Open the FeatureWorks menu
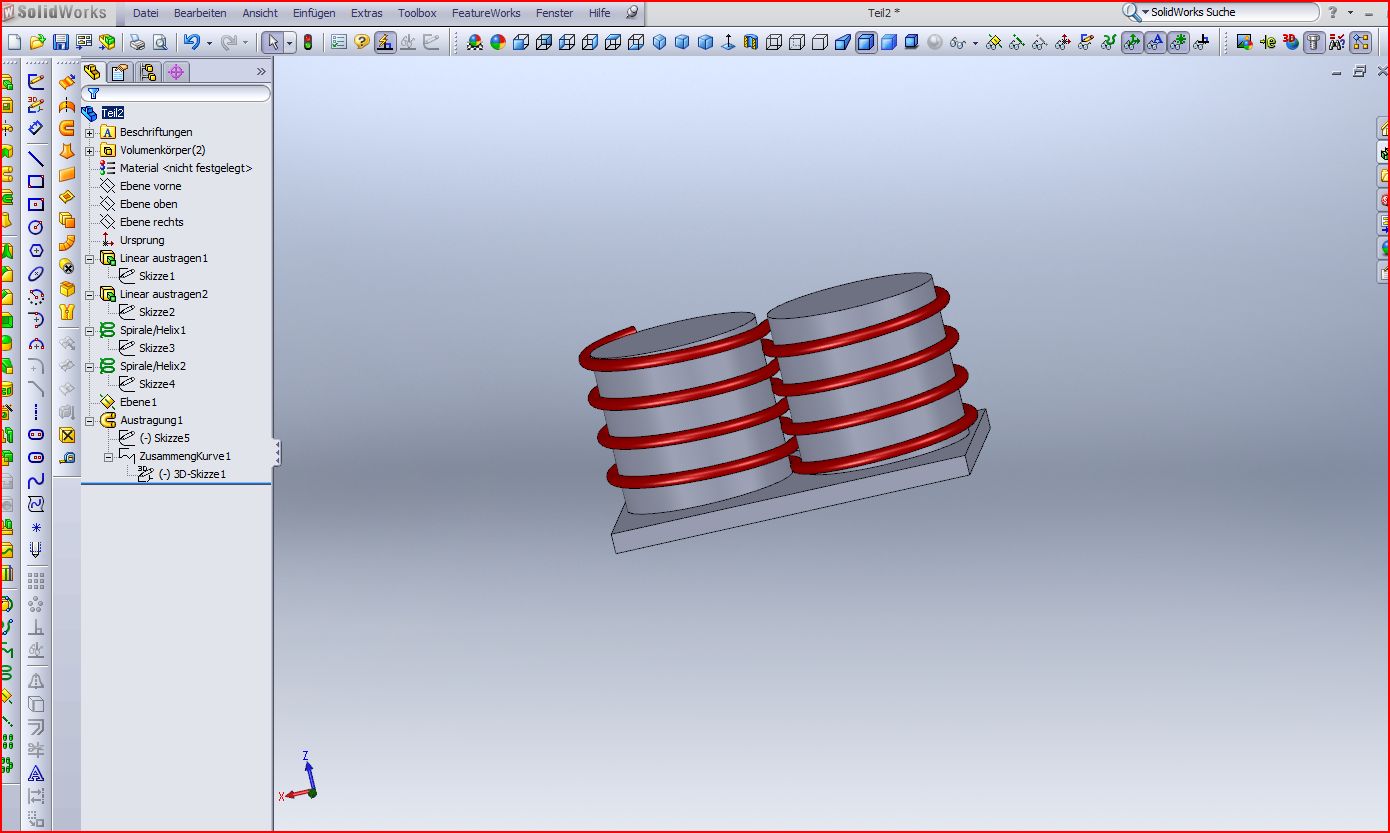The width and height of the screenshot is (1390, 833). [x=485, y=13]
